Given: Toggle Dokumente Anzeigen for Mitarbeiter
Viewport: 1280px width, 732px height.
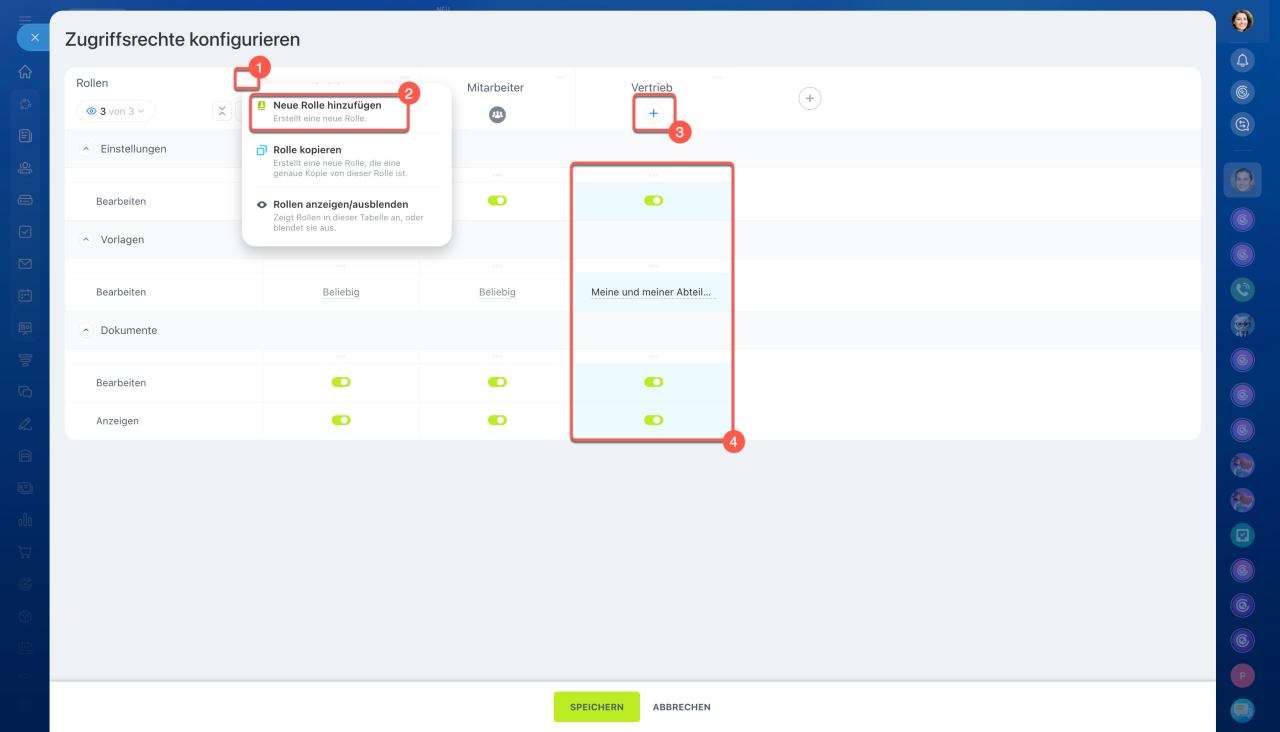Looking at the screenshot, I should tap(497, 420).
